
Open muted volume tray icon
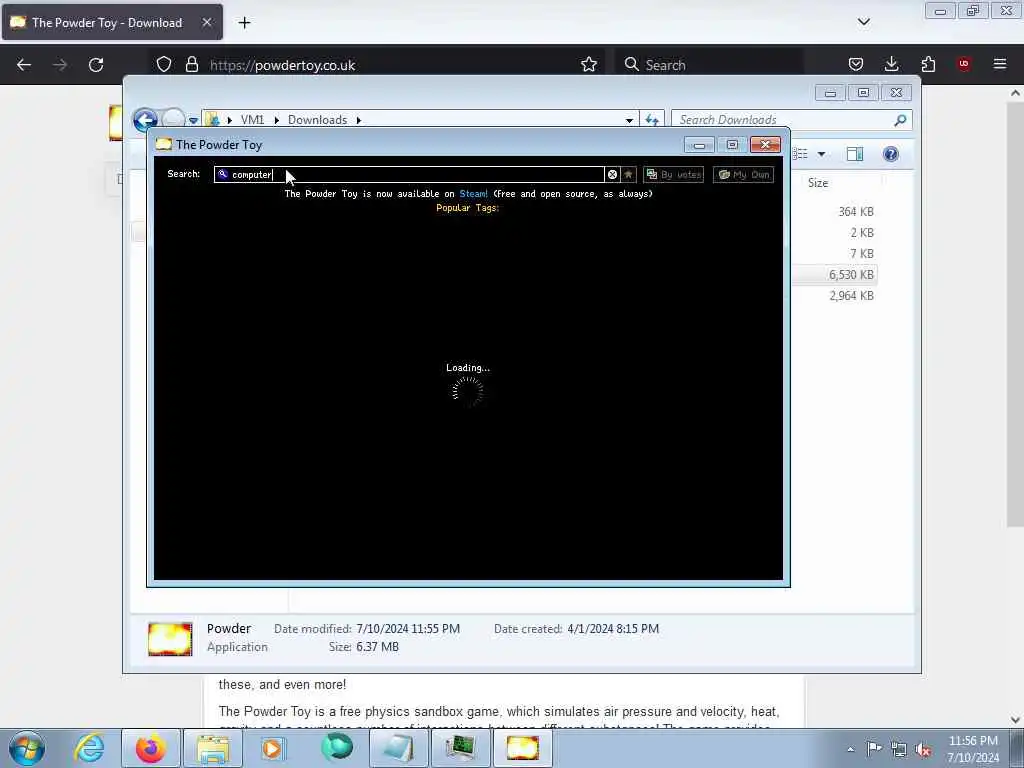[923, 748]
